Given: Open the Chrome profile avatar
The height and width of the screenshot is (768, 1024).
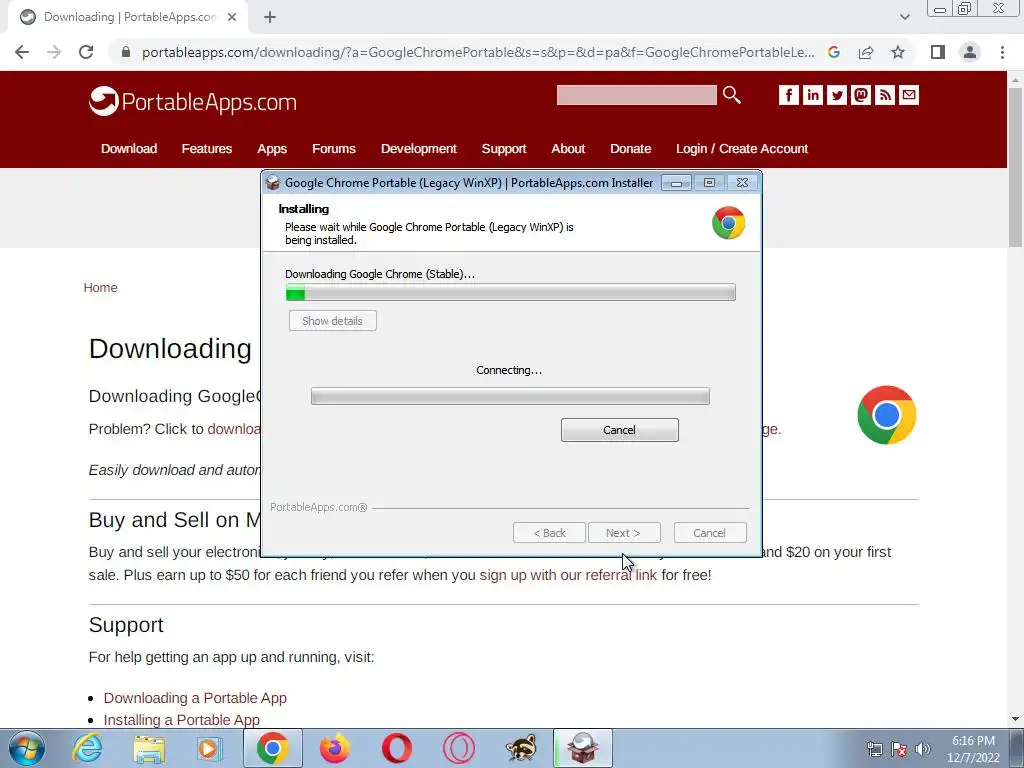Looking at the screenshot, I should click(x=970, y=52).
